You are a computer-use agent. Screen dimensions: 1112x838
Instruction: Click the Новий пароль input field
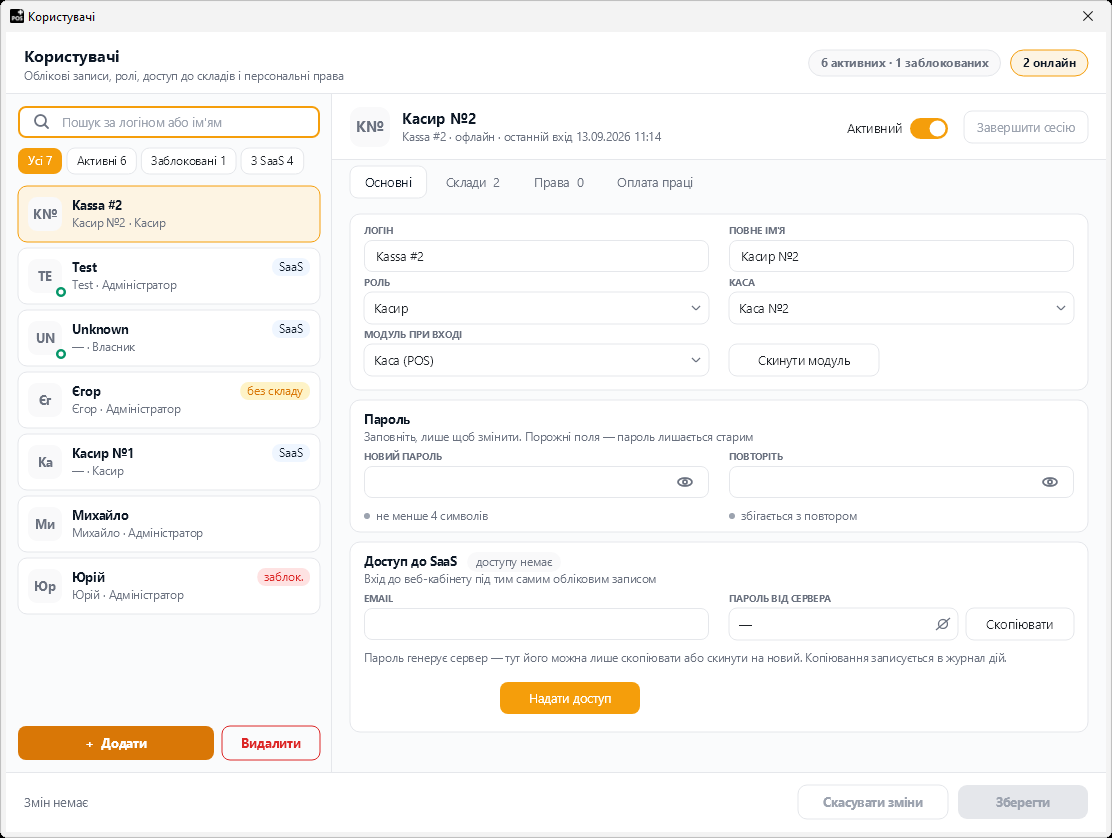(536, 482)
